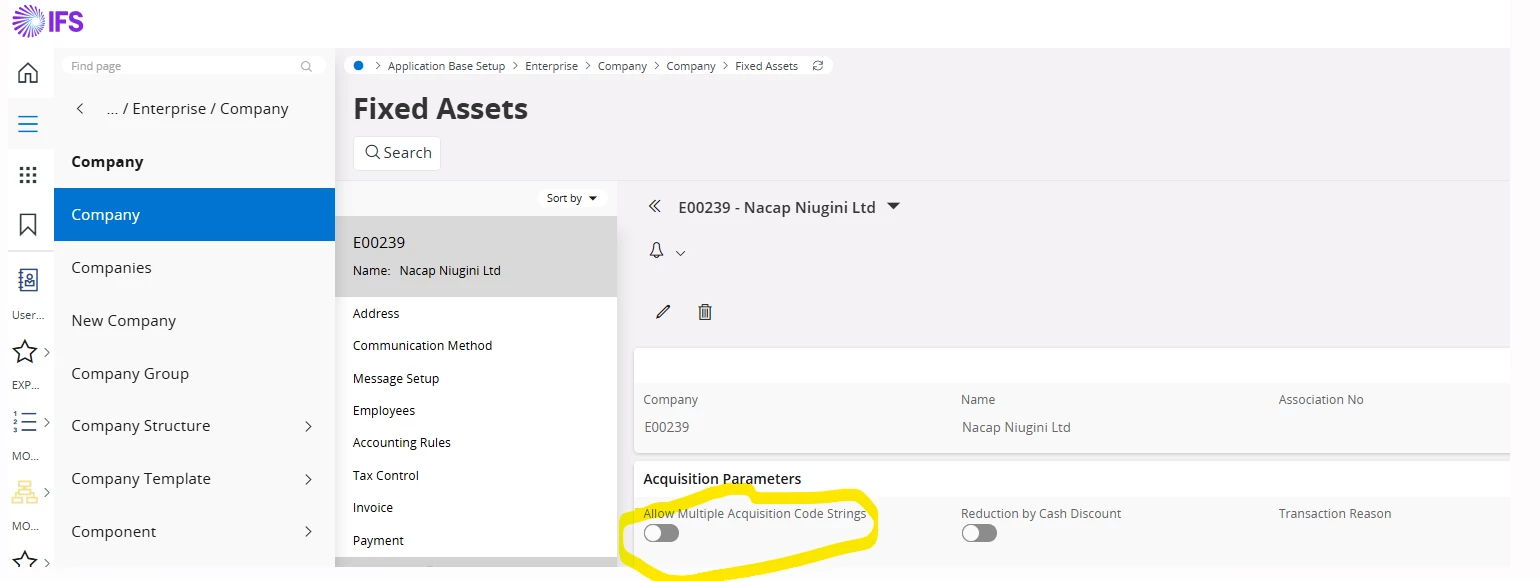The height and width of the screenshot is (581, 1540).
Task: Click the Transaction Reason label
Action: click(1334, 514)
